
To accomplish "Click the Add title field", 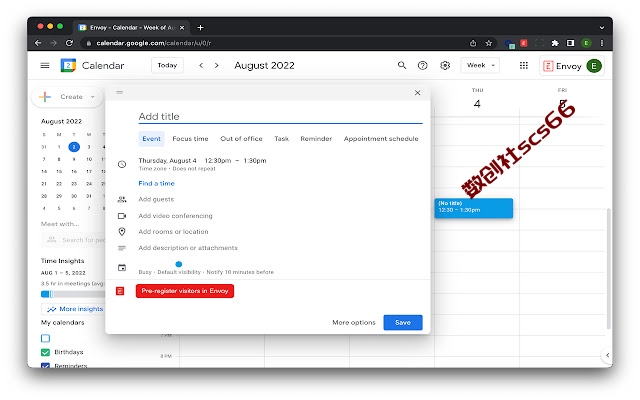I will [280, 117].
